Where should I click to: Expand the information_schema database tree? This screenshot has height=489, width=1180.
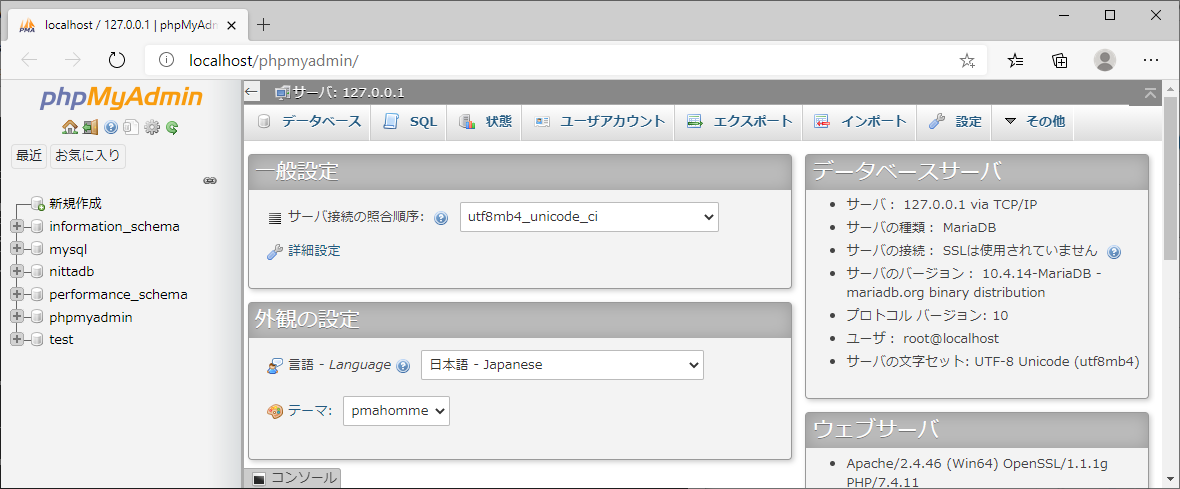tap(16, 226)
